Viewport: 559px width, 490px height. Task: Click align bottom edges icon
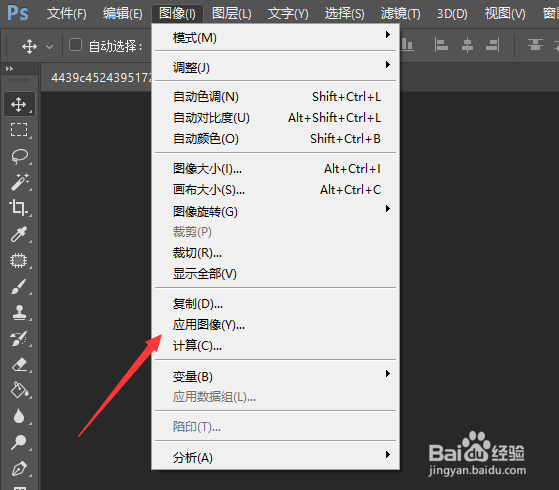[x=407, y=45]
